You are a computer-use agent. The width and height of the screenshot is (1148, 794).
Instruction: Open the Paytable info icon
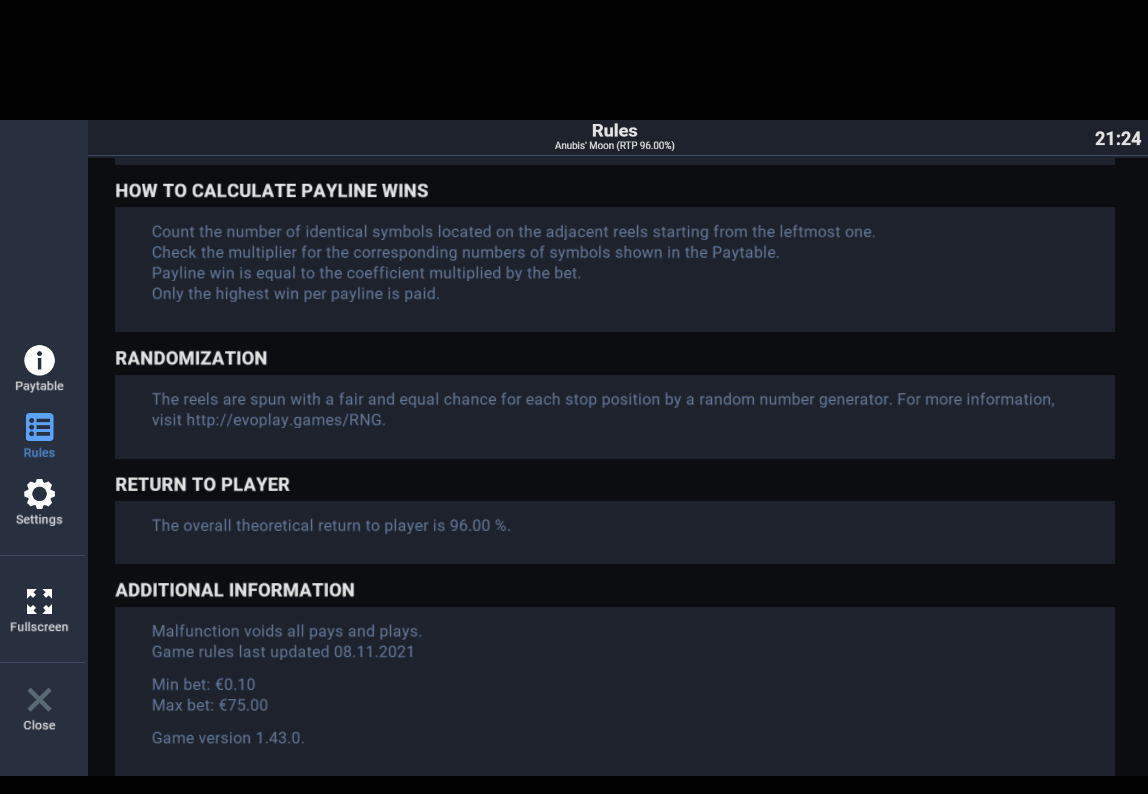[40, 360]
